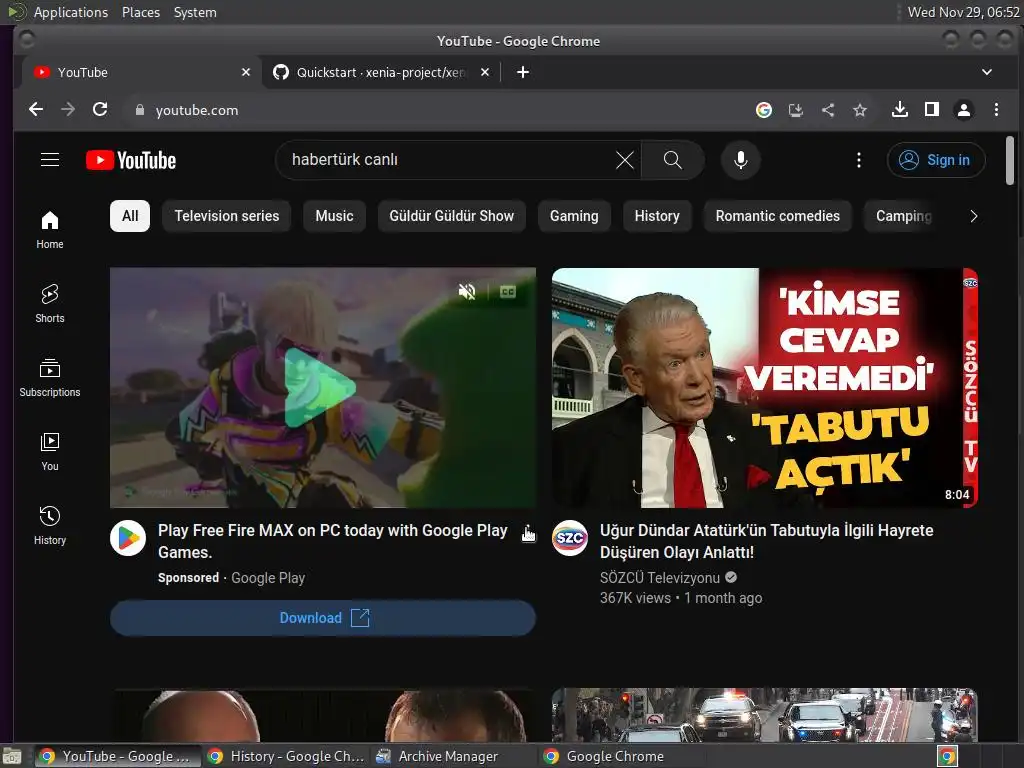Start voice search with microphone icon
This screenshot has height=768, width=1024.
pos(741,160)
